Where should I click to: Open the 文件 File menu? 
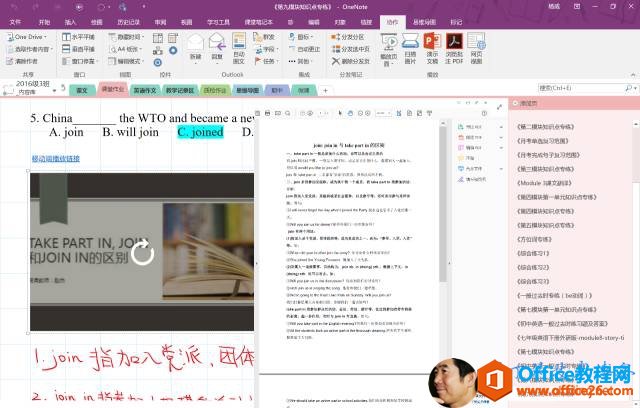click(x=15, y=20)
